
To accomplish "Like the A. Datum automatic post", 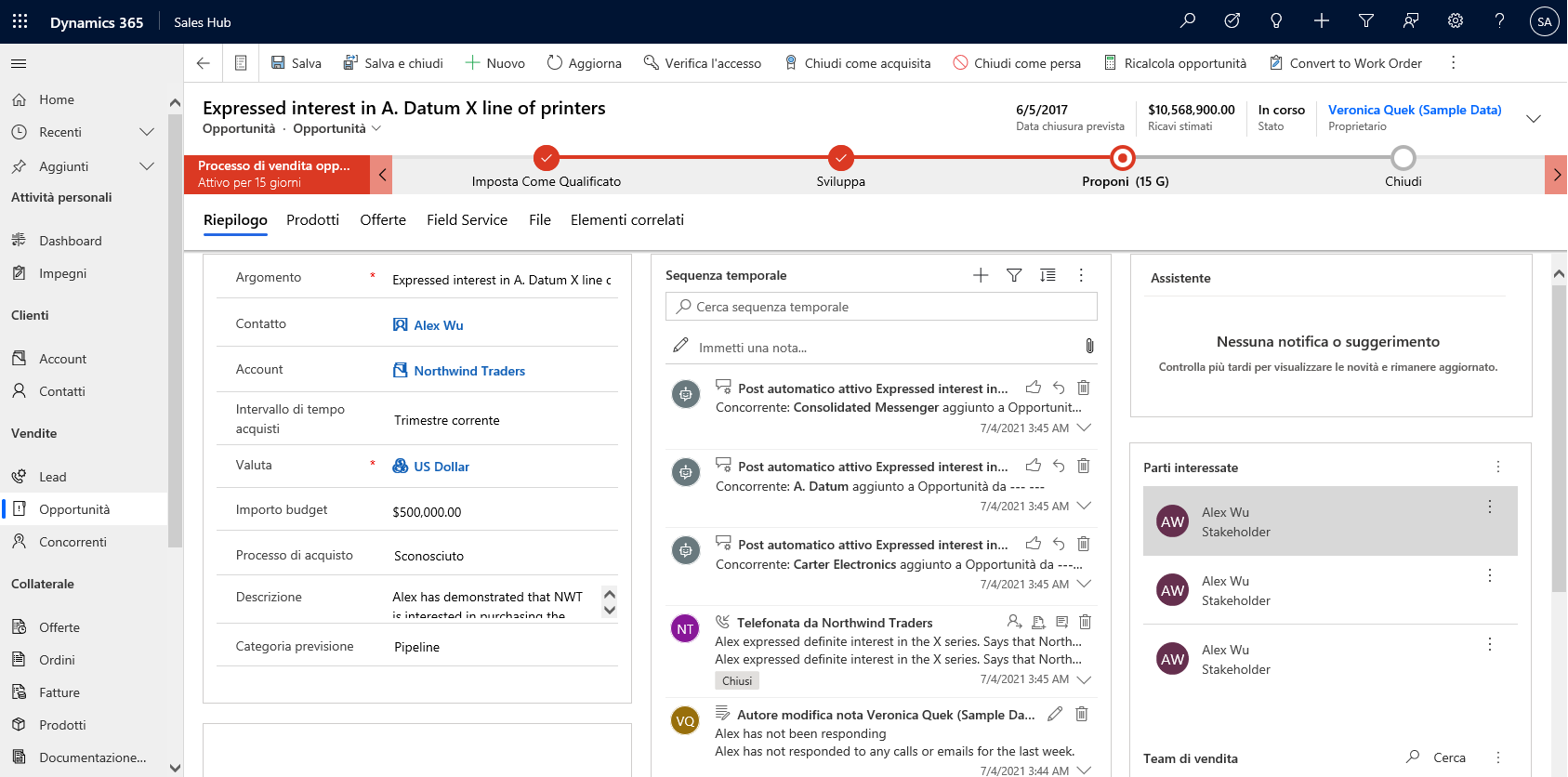I will (1033, 466).
